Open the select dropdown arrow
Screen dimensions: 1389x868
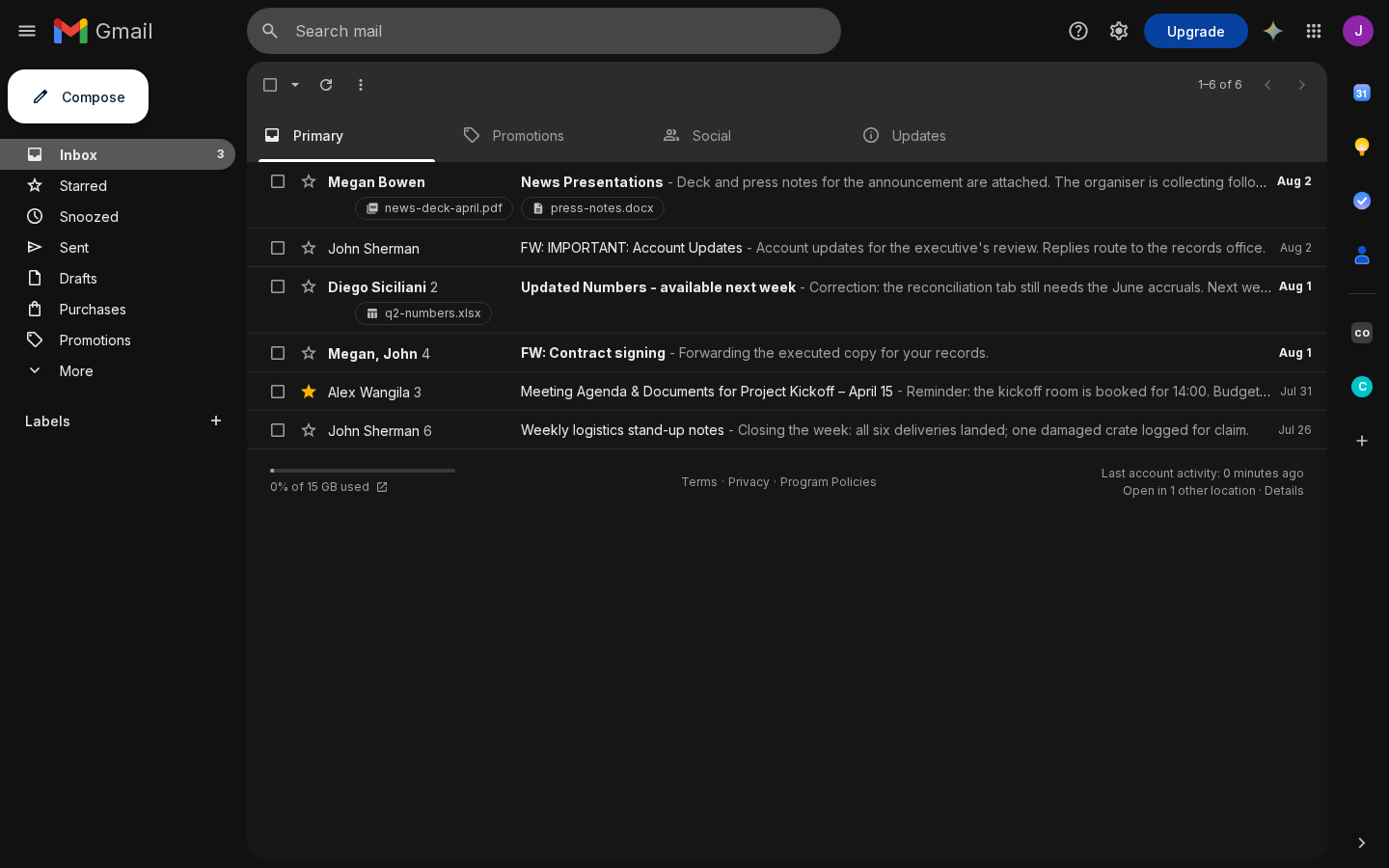(x=295, y=85)
